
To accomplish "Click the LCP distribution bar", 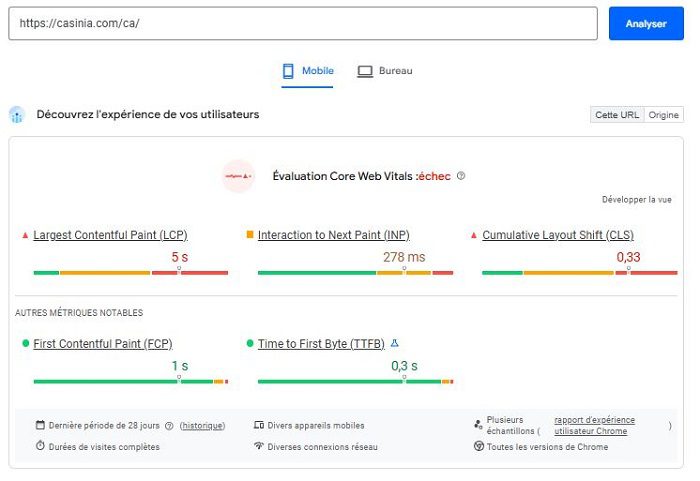I will click(x=131, y=272).
